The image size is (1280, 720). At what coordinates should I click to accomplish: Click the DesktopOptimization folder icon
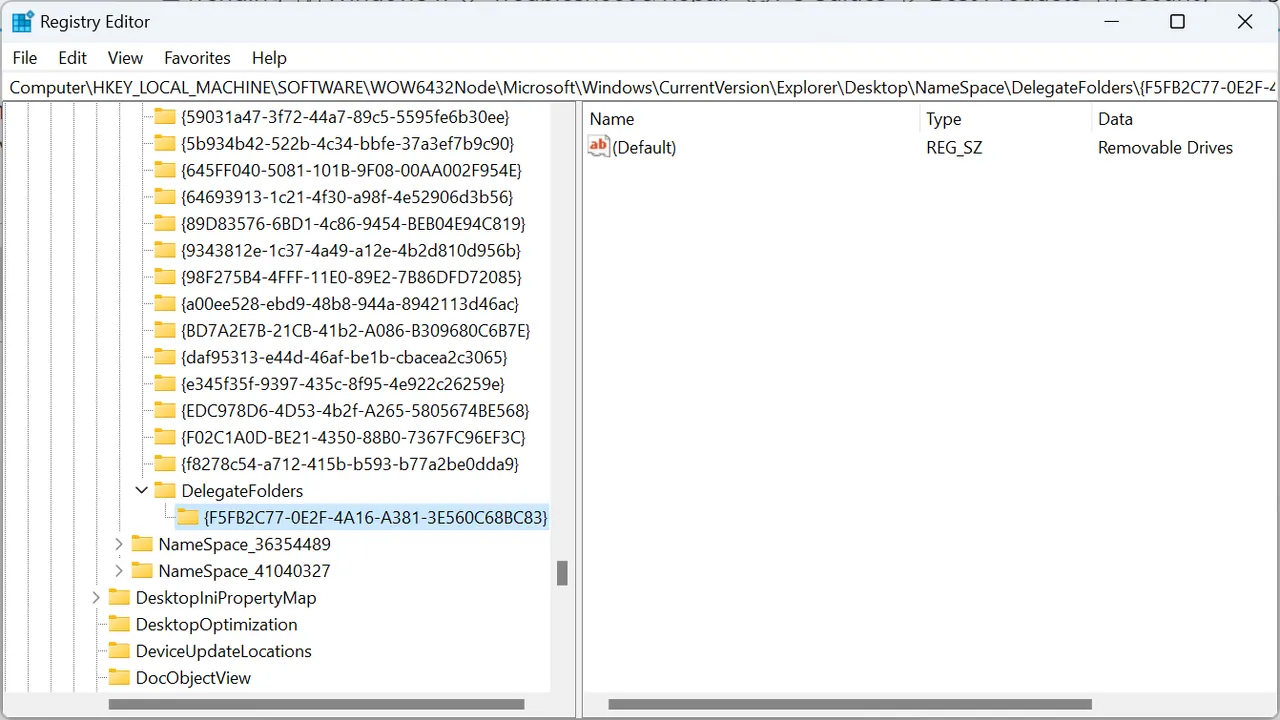119,624
